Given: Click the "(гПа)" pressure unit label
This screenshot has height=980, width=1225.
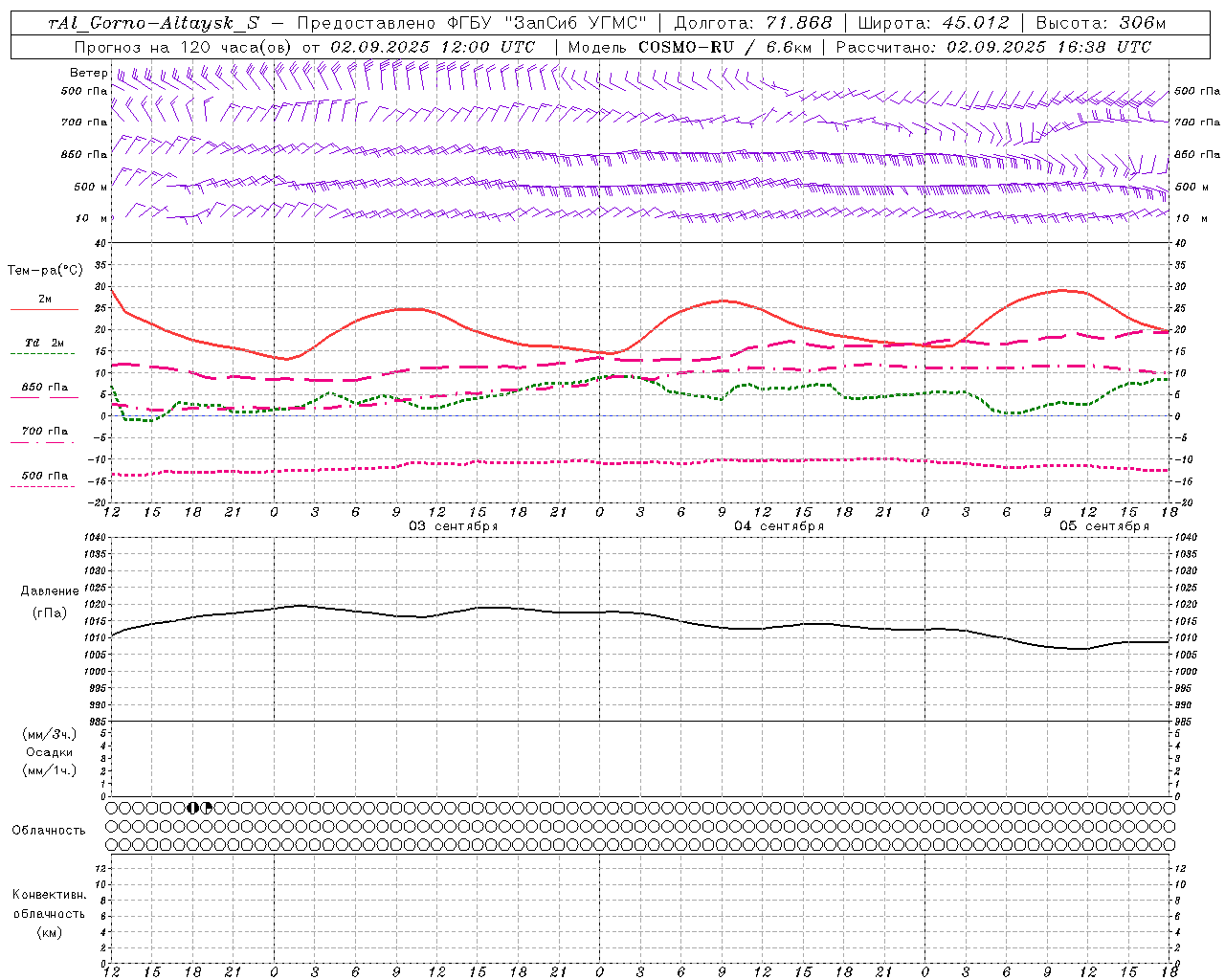Looking at the screenshot, I should 50,612.
